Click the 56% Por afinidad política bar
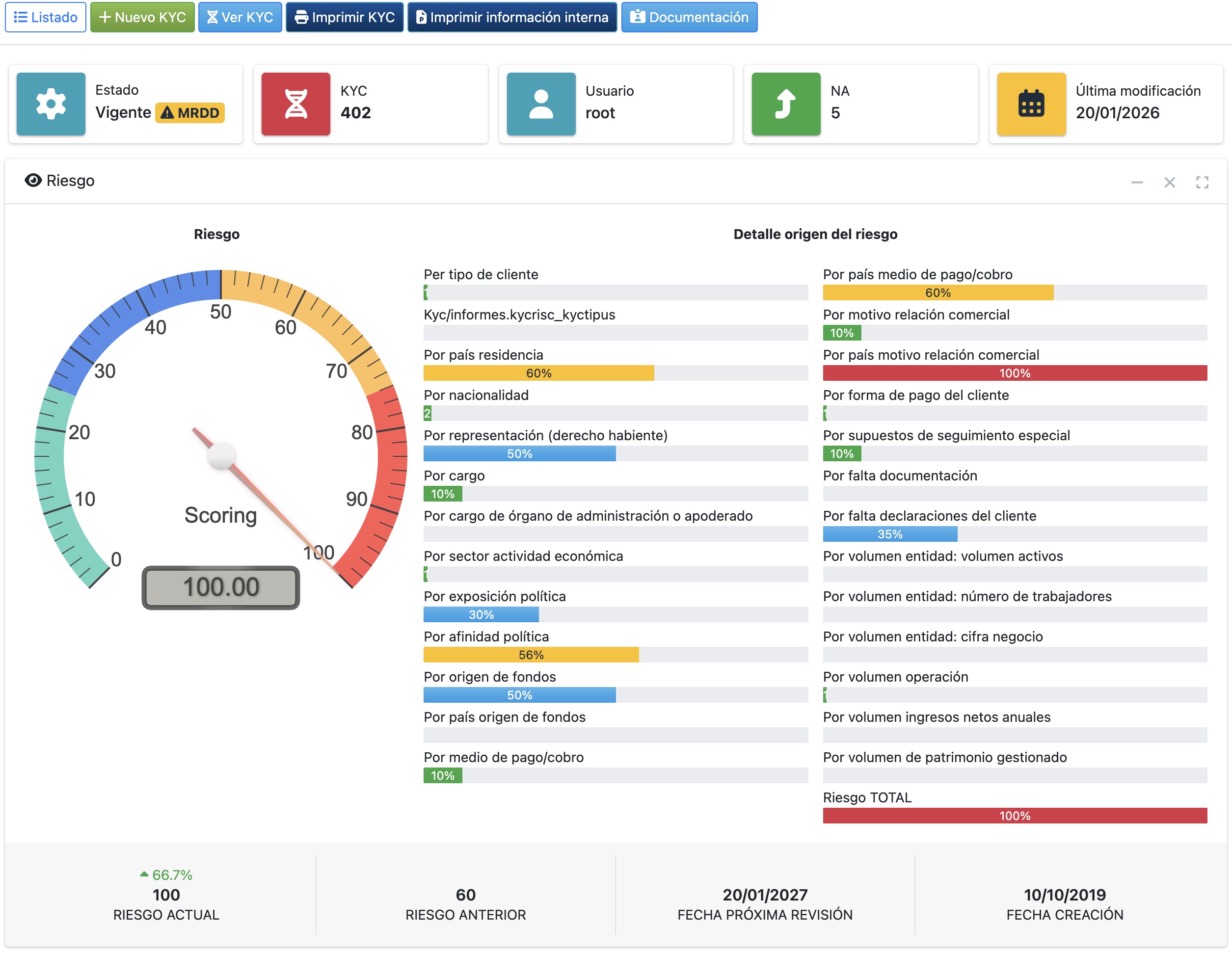This screenshot has height=953, width=1232. tap(531, 655)
